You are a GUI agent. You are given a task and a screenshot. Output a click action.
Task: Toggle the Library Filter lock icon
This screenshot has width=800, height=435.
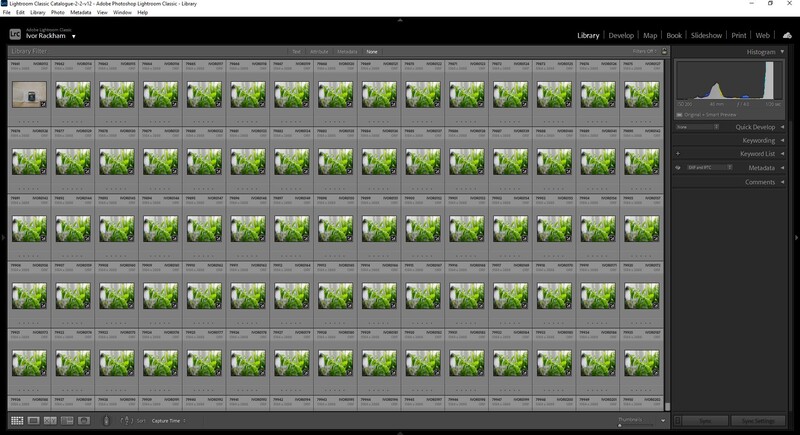point(664,51)
